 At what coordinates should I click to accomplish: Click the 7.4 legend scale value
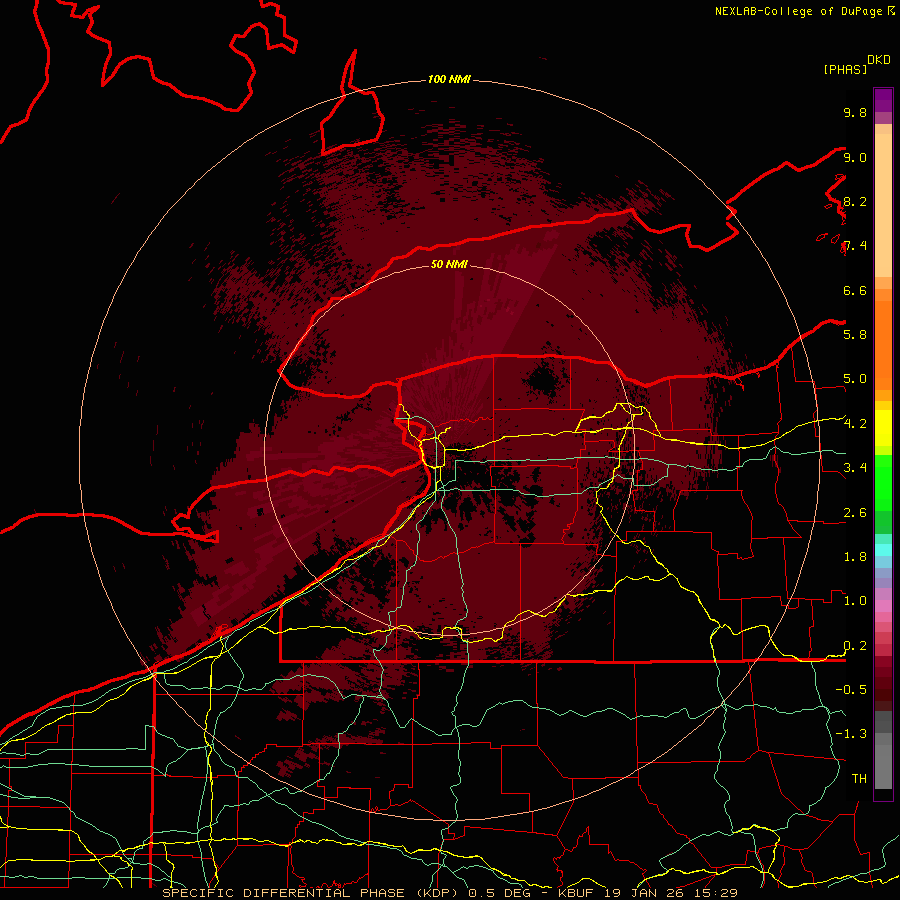tap(855, 246)
